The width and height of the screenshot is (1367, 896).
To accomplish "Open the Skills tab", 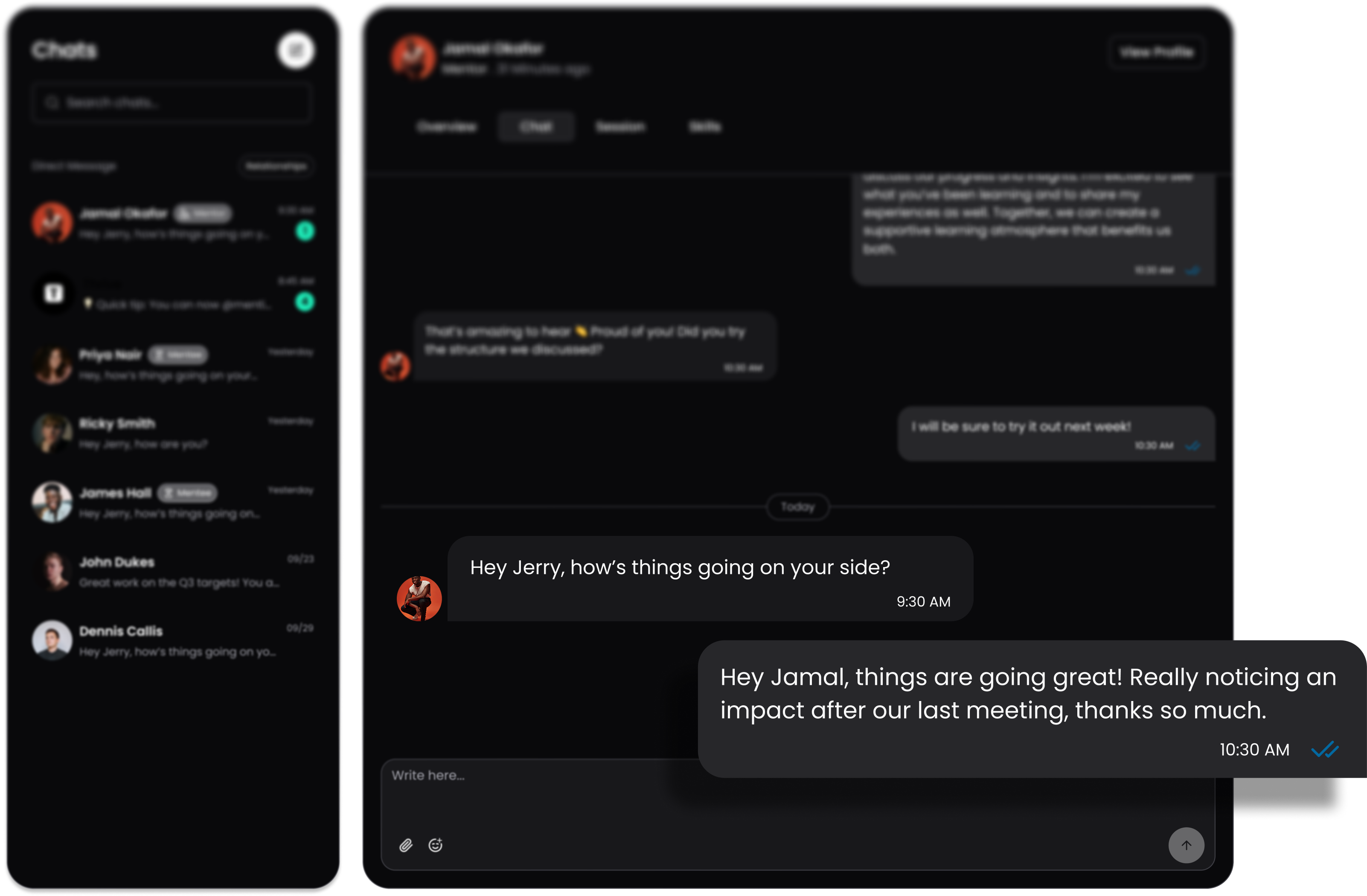I will tap(705, 126).
